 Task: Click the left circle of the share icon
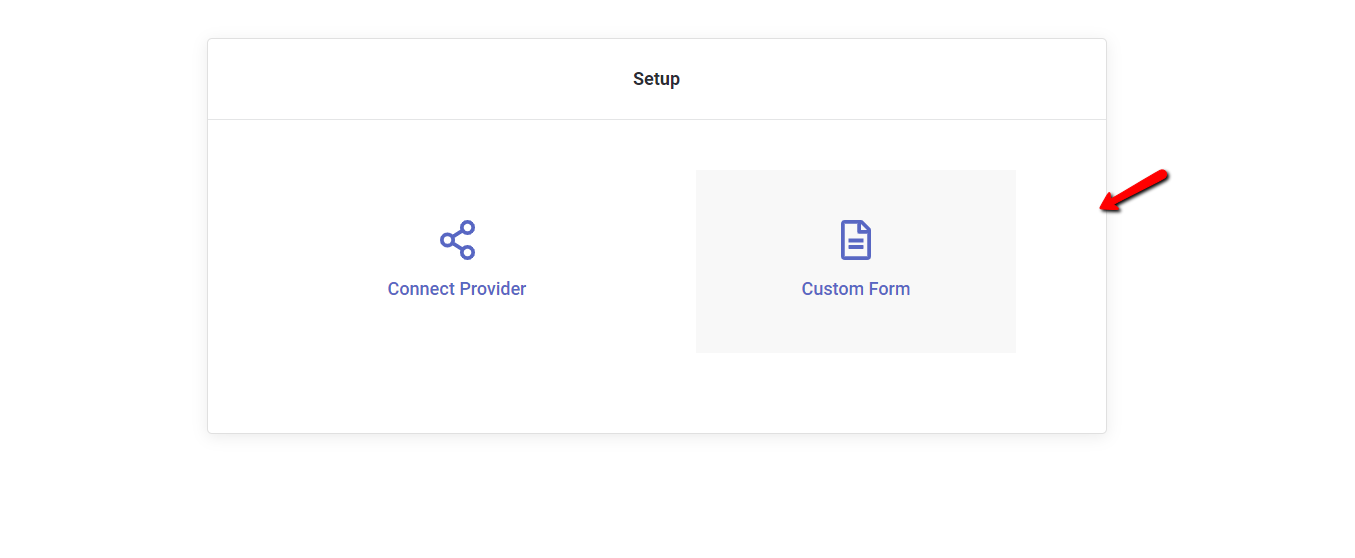(x=447, y=240)
